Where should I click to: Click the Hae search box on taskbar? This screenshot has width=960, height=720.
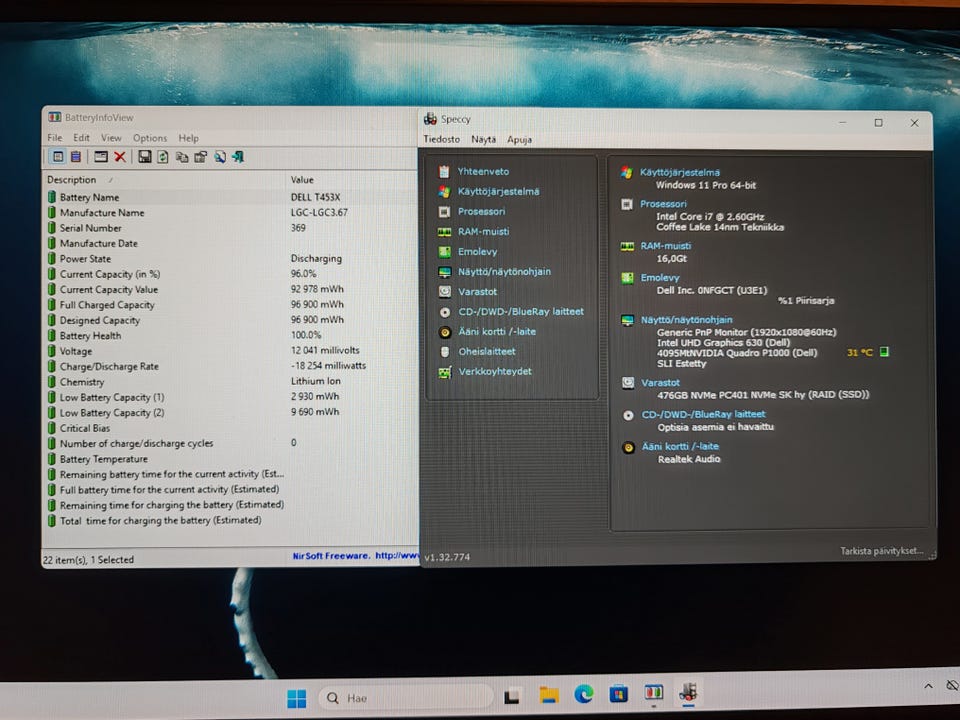[405, 698]
